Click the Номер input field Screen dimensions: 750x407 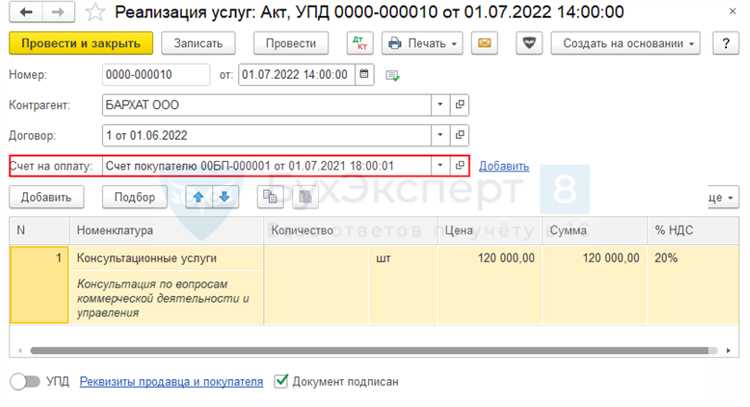[156, 75]
